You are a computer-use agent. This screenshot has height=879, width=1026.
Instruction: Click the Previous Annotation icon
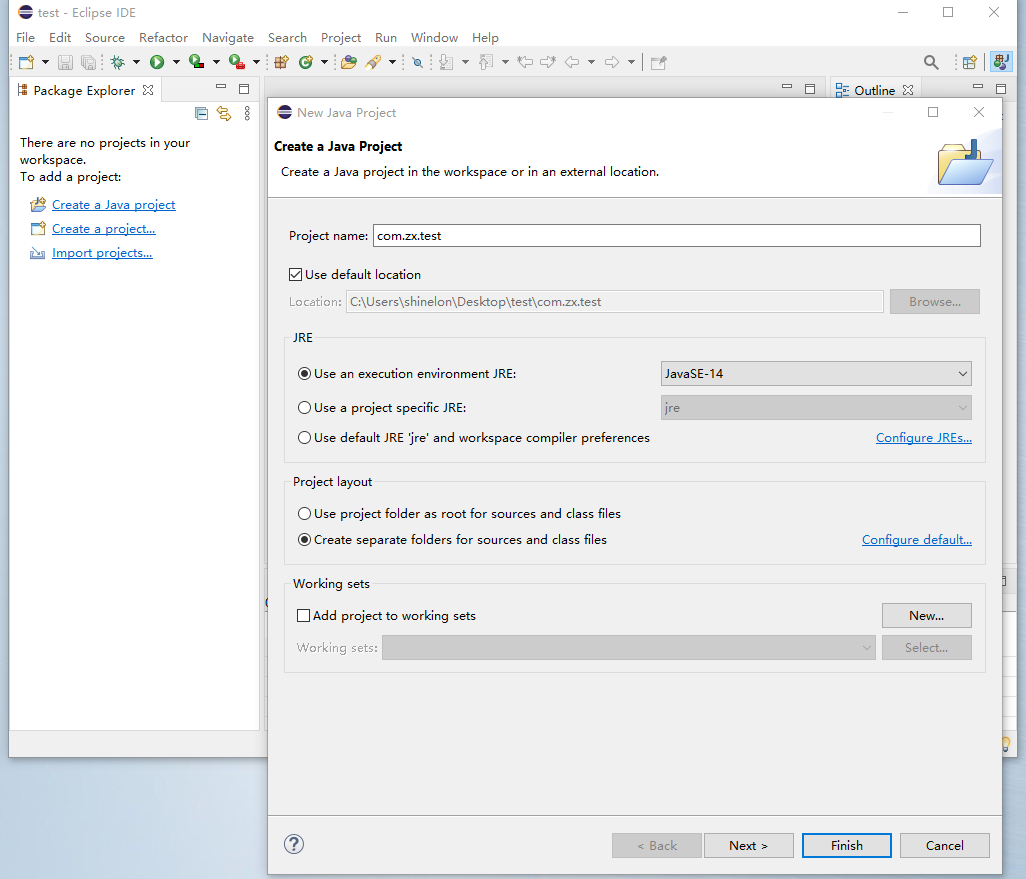pyautogui.click(x=486, y=62)
